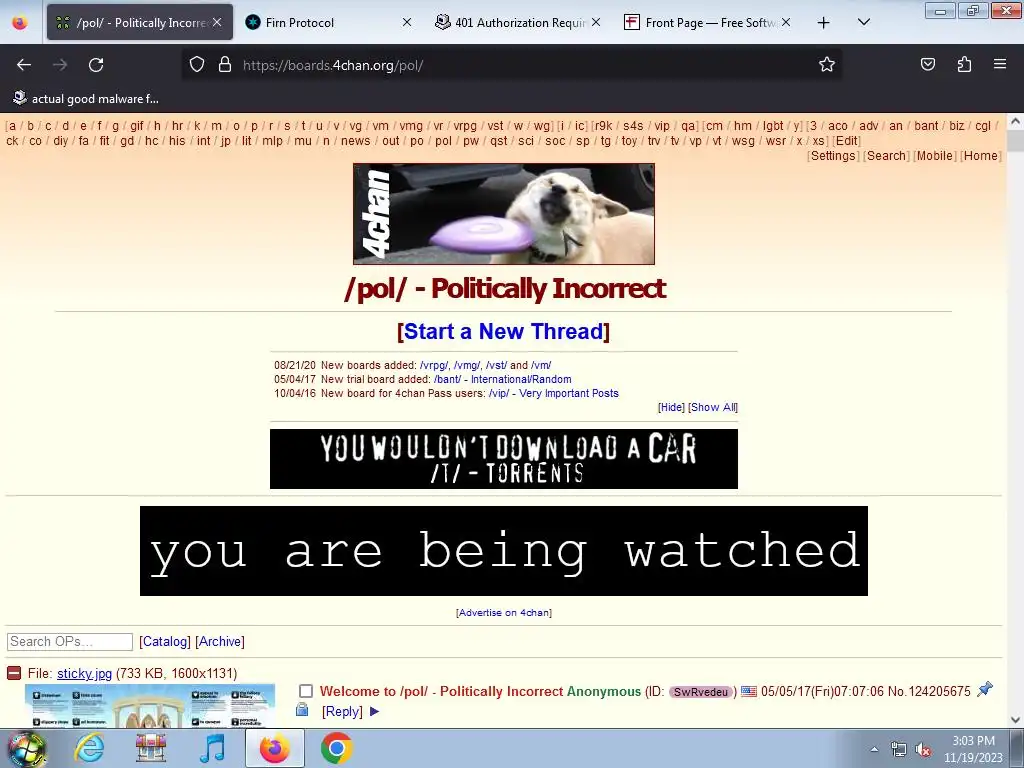
Task: Click the 'you are being watched' banner
Action: point(504,551)
